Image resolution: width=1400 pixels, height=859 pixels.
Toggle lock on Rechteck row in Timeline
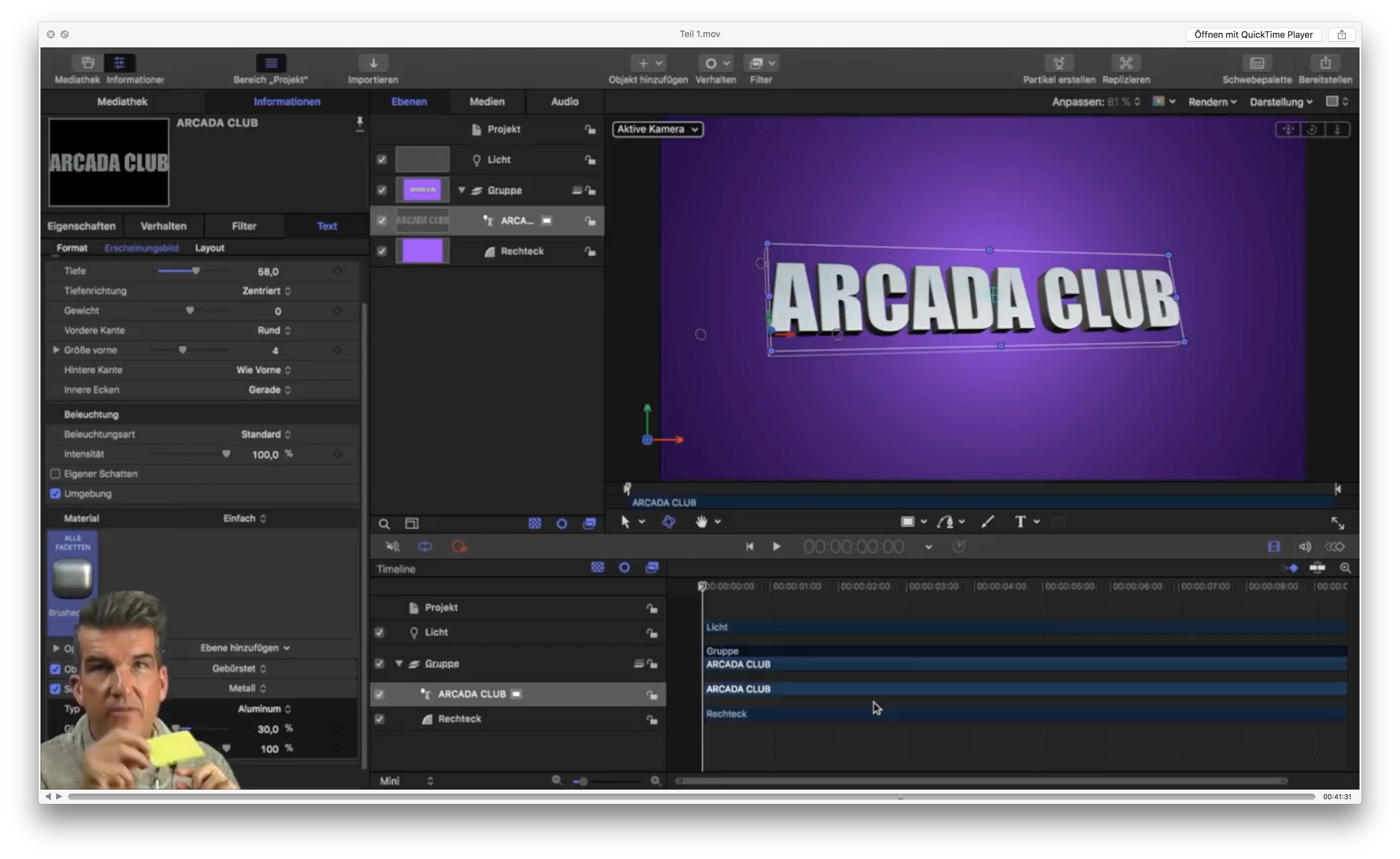[x=652, y=720]
